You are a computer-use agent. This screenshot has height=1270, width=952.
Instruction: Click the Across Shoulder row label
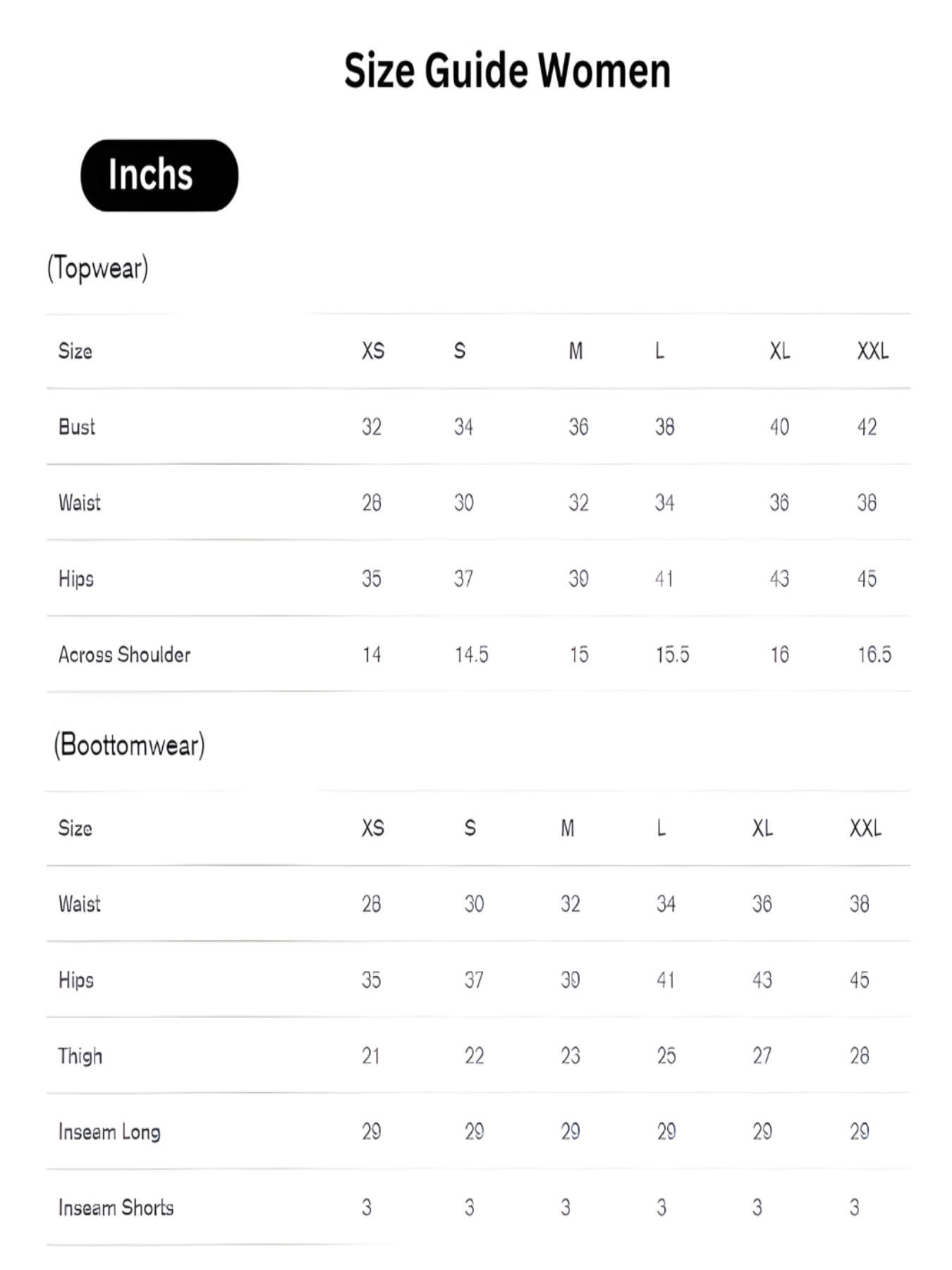point(124,655)
